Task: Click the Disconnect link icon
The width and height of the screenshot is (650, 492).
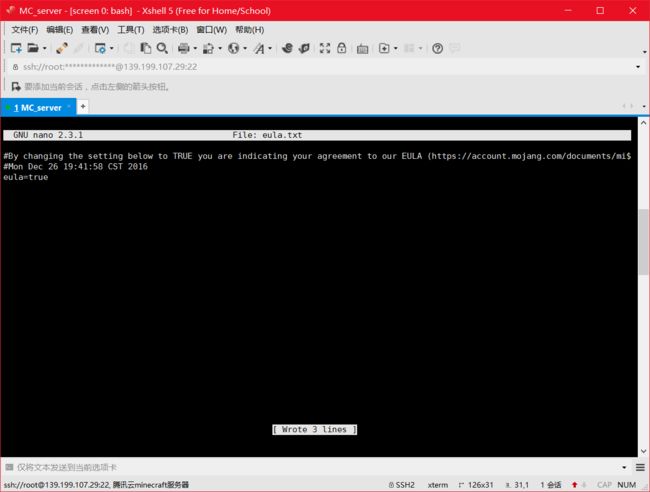Action: 62,48
